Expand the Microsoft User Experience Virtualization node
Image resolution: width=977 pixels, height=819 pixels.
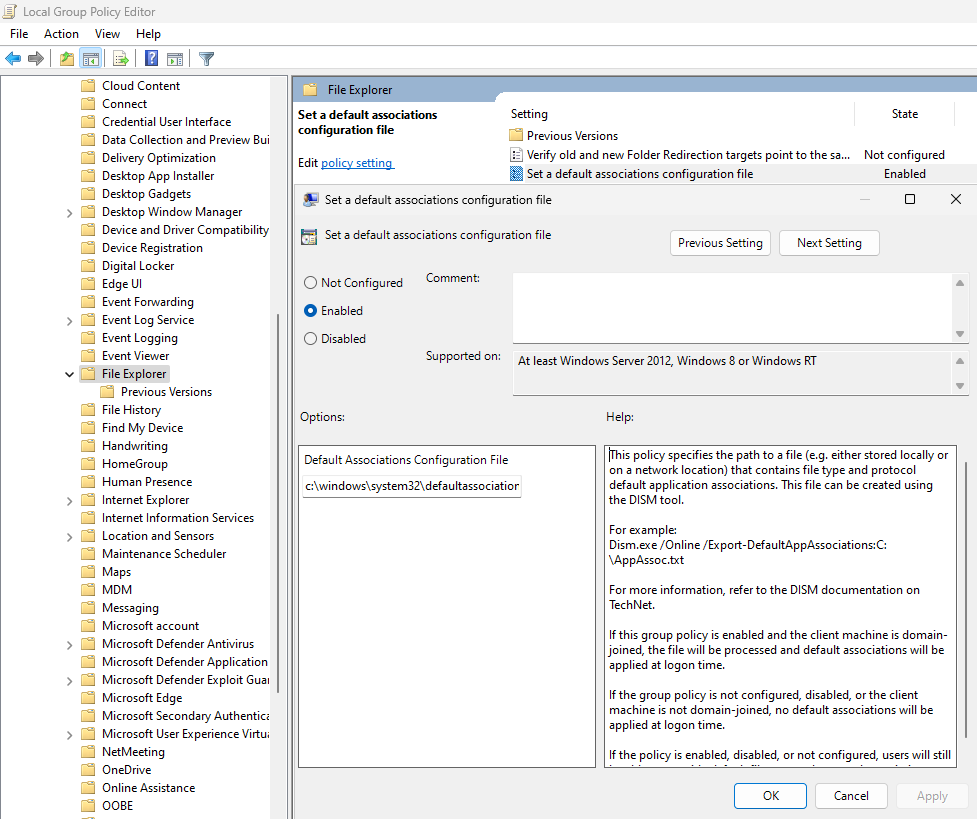tap(69, 735)
